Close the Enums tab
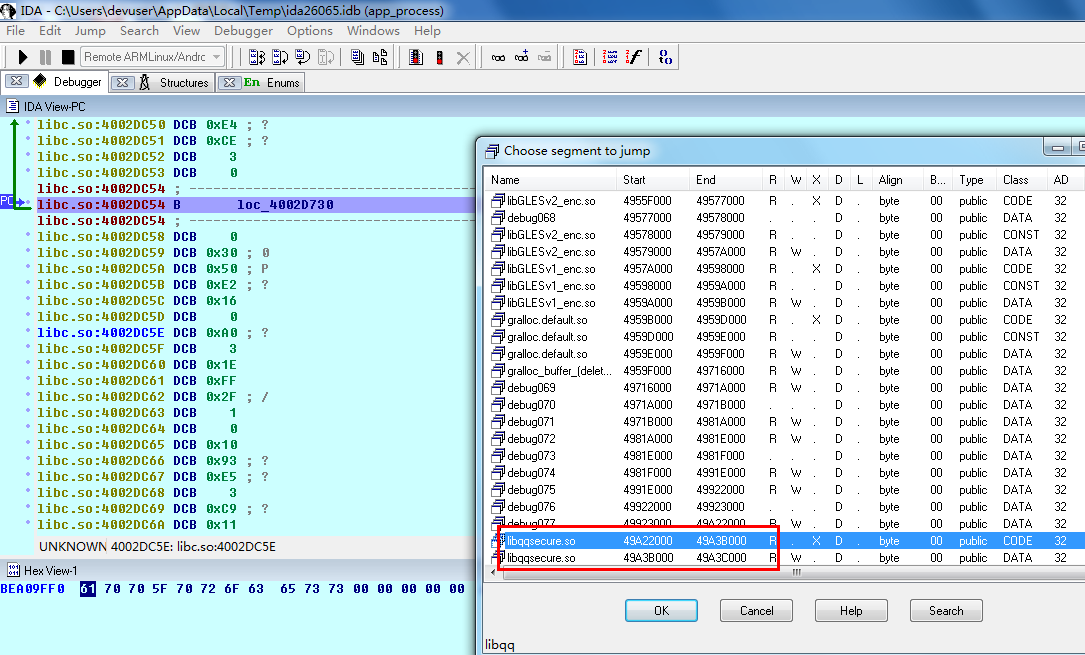The width and height of the screenshot is (1085, 655). [229, 82]
